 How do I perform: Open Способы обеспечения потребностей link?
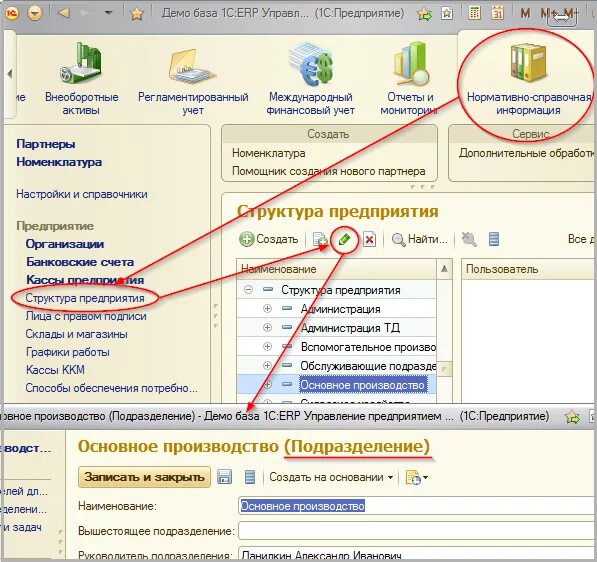point(111,388)
